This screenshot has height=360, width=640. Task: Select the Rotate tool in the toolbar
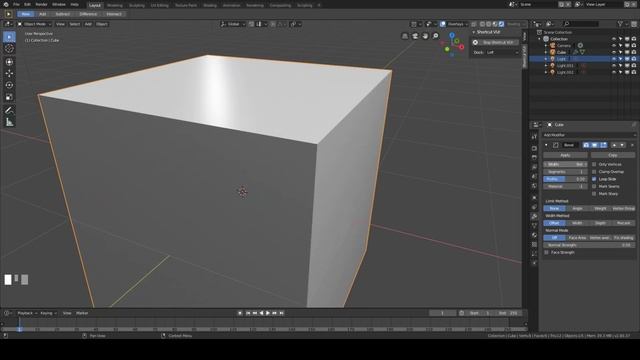pos(9,85)
